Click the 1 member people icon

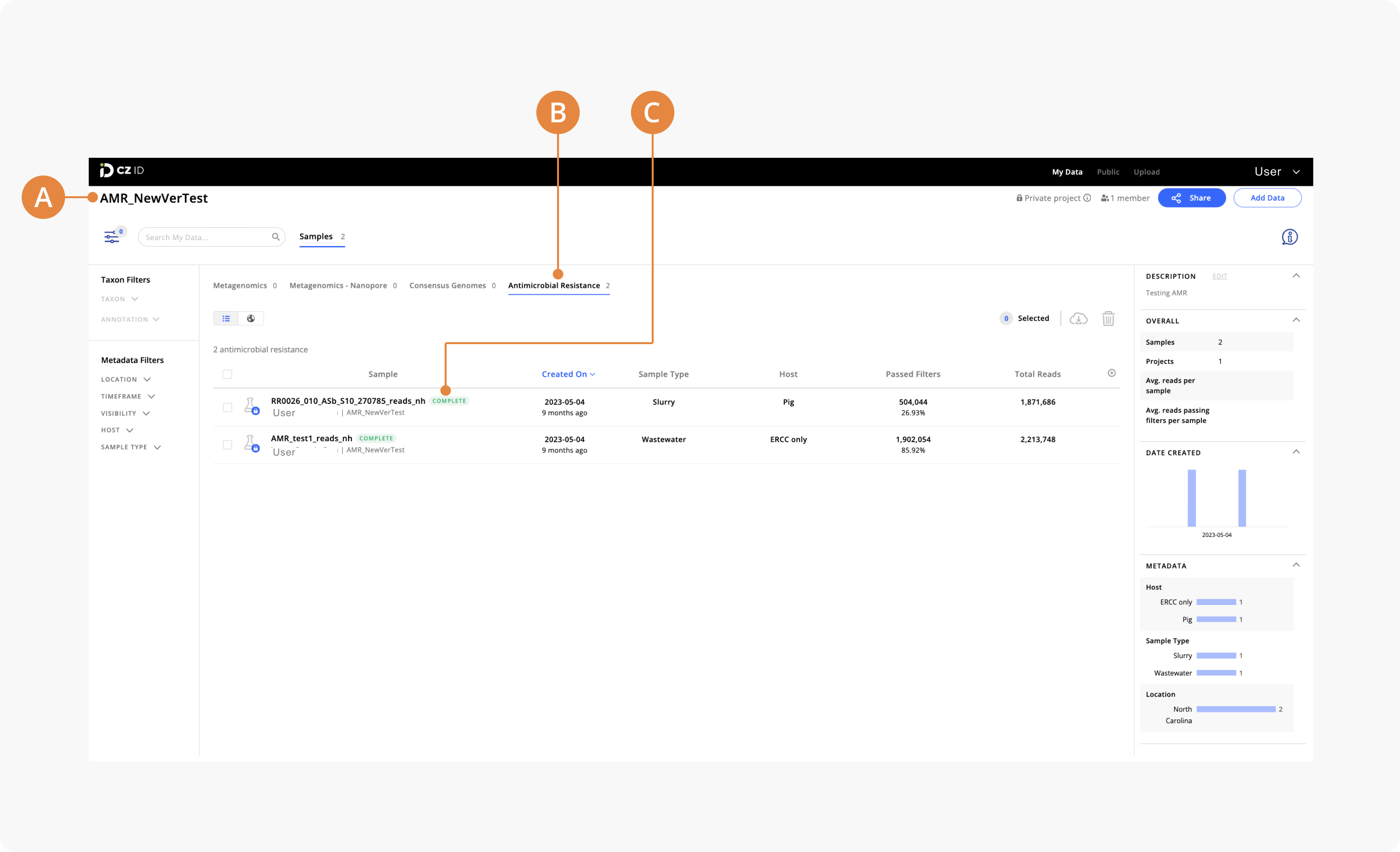[x=1105, y=198]
